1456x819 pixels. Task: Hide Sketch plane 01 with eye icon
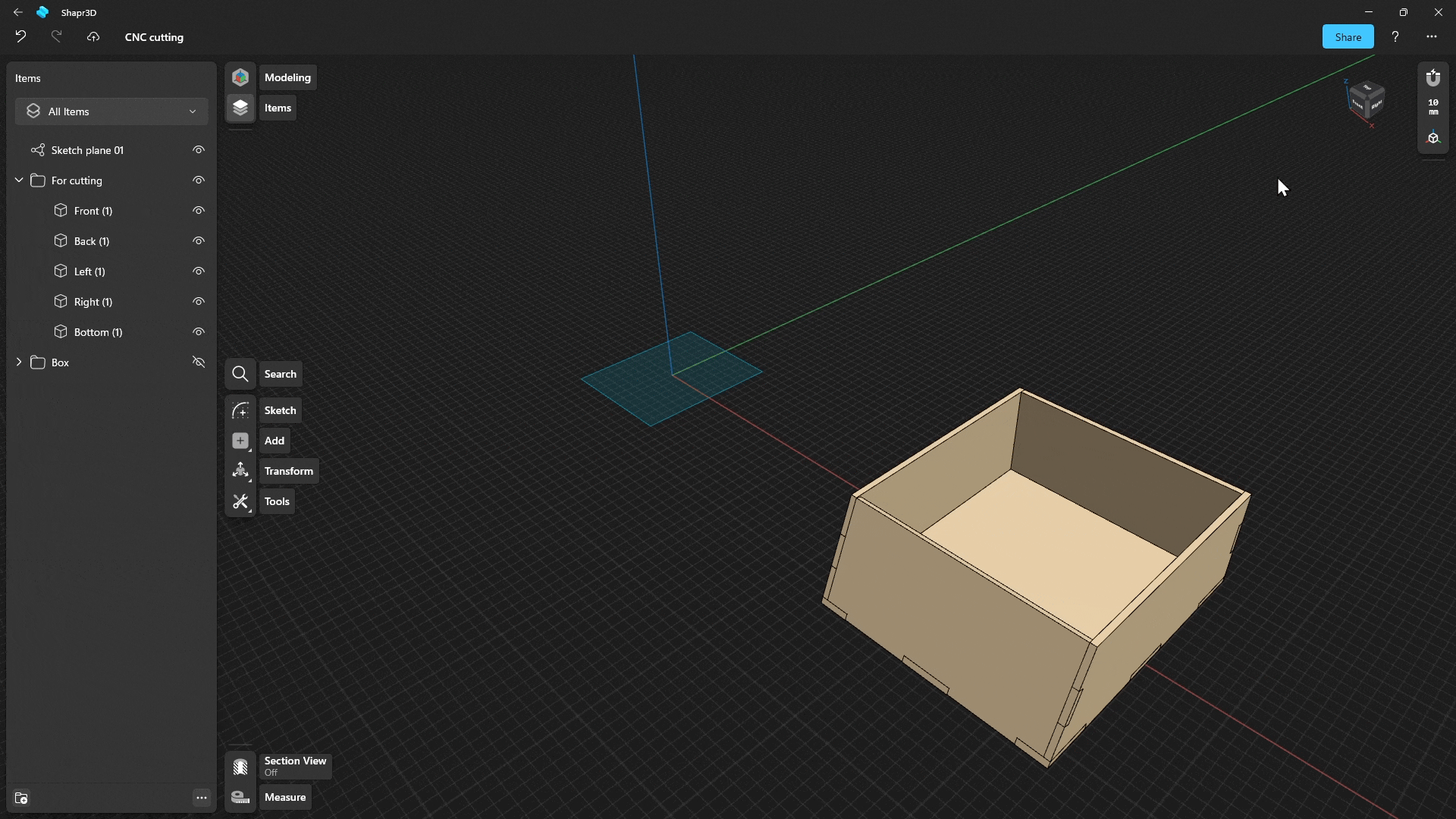click(199, 150)
